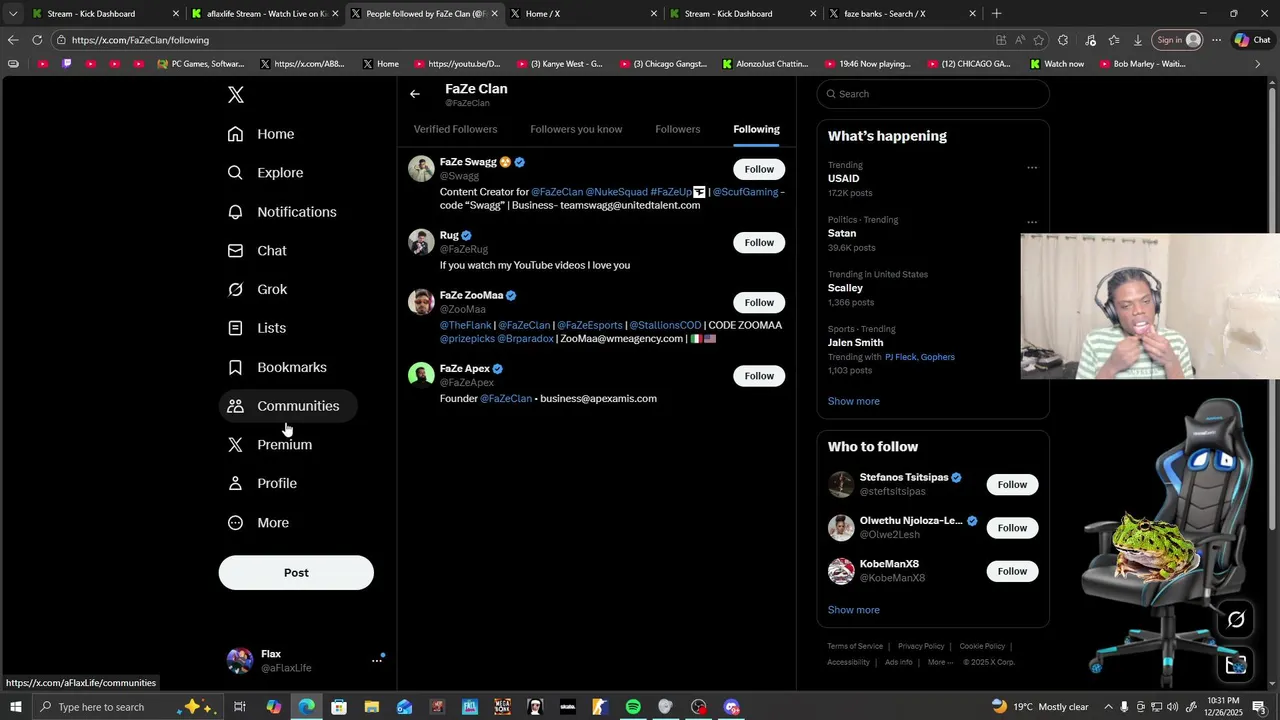Image resolution: width=1280 pixels, height=720 pixels.
Task: Open Grok in the sidebar
Action: click(258, 290)
